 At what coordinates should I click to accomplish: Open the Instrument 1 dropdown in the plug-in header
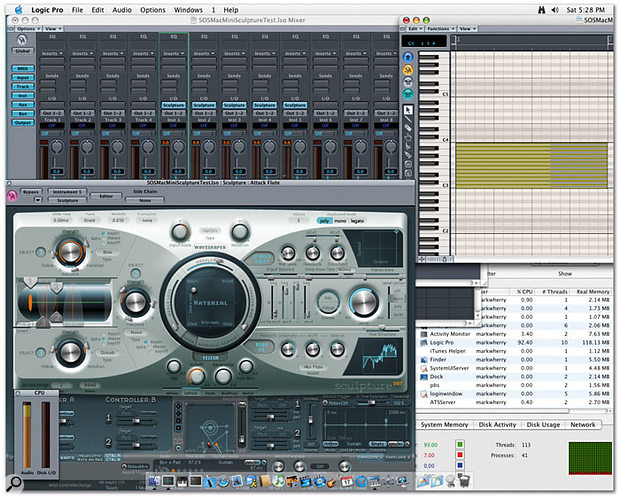(67, 192)
